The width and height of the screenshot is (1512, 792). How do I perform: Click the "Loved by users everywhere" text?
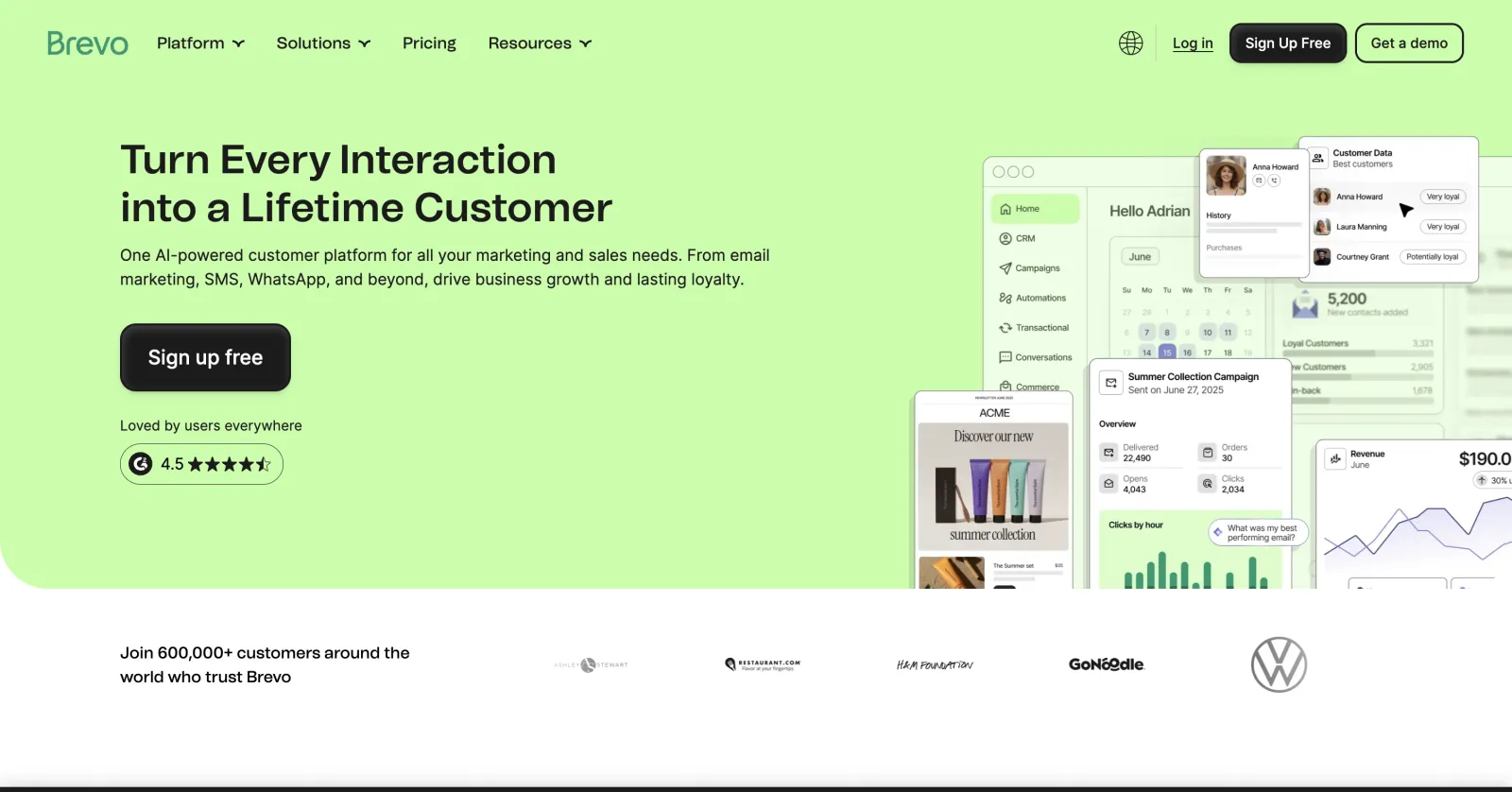[x=211, y=426]
